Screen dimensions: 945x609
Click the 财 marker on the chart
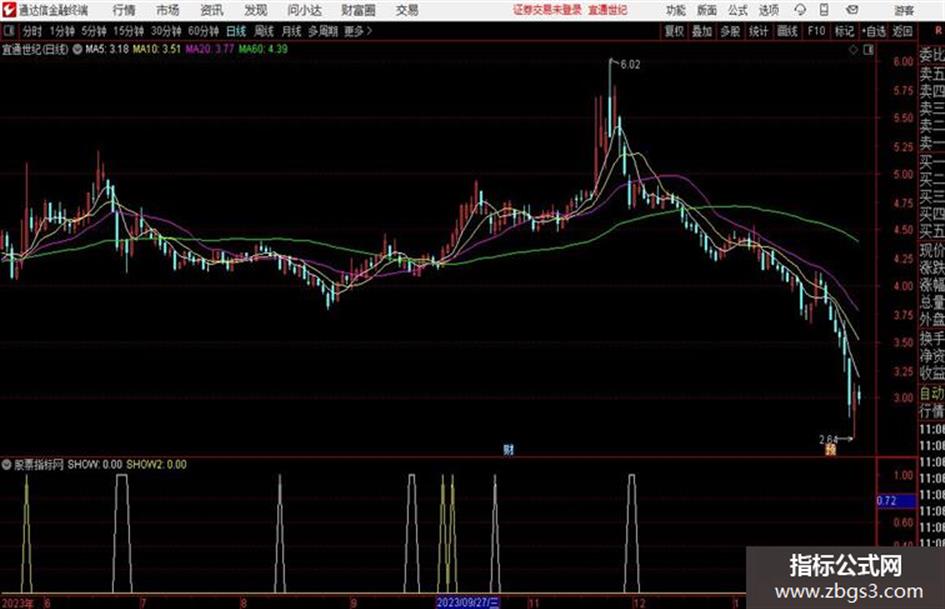pos(509,449)
